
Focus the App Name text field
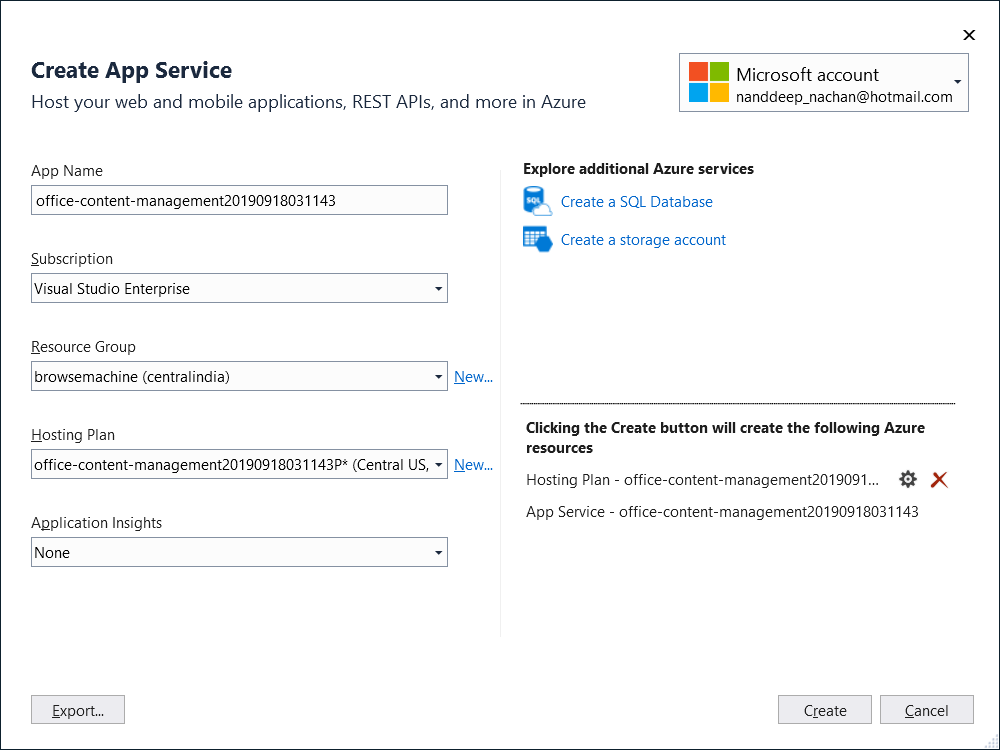click(239, 201)
